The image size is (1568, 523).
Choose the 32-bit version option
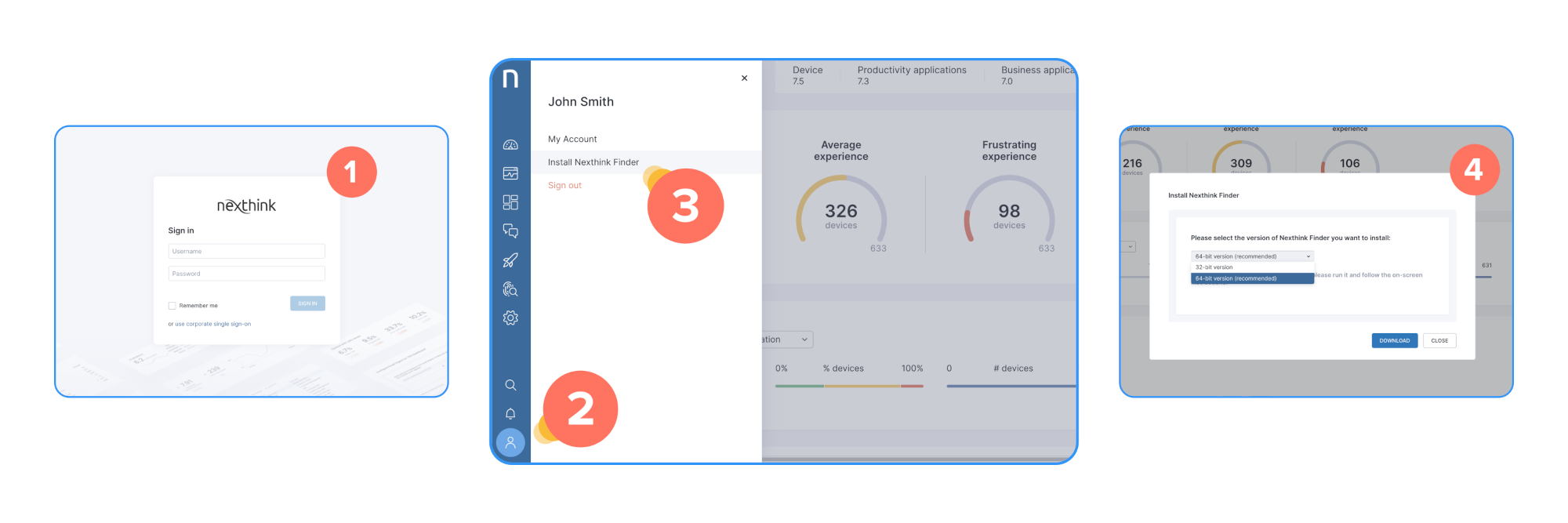coord(1214,267)
